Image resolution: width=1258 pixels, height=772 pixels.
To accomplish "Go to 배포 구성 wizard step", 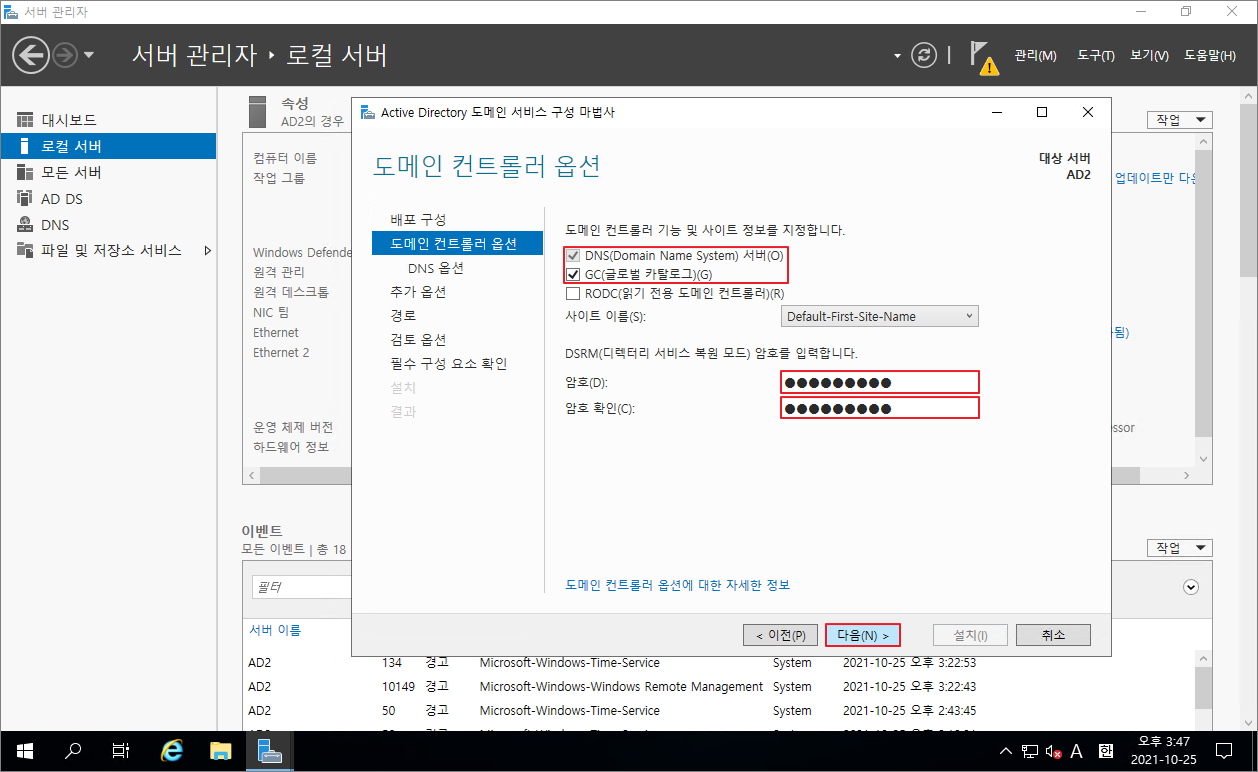I will pyautogui.click(x=418, y=219).
